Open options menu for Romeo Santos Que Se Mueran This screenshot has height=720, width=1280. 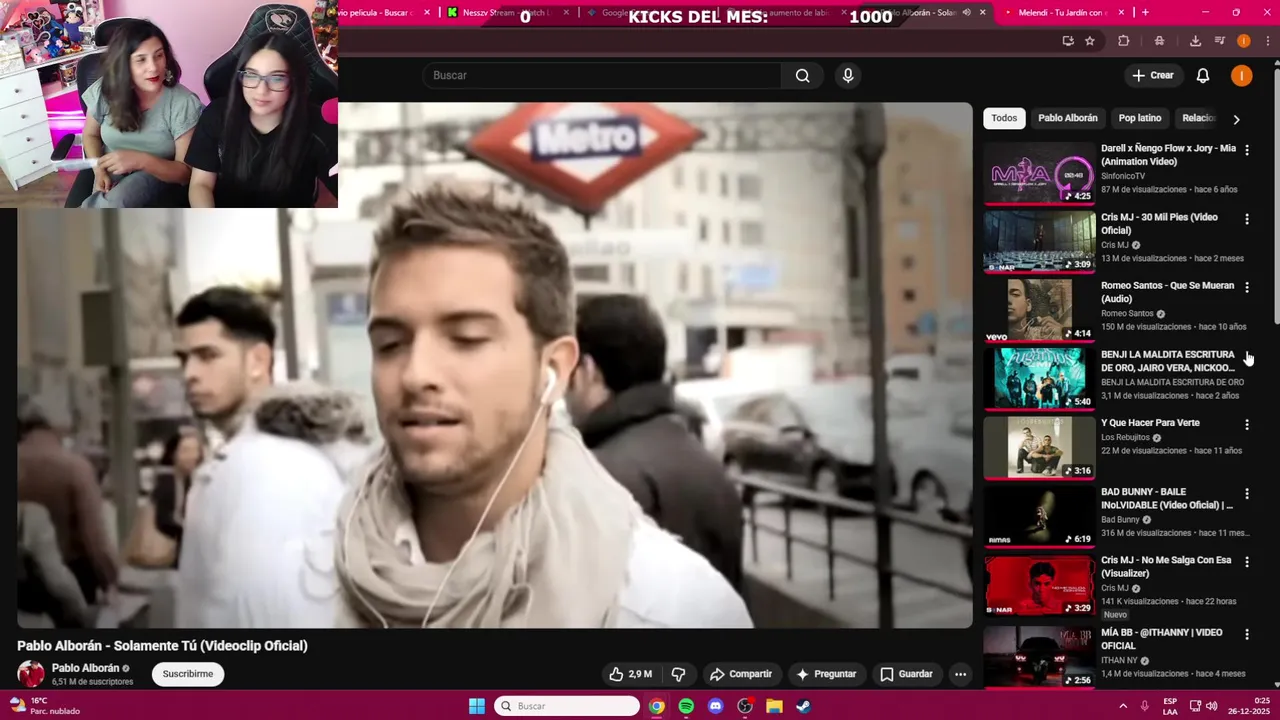pyautogui.click(x=1246, y=287)
